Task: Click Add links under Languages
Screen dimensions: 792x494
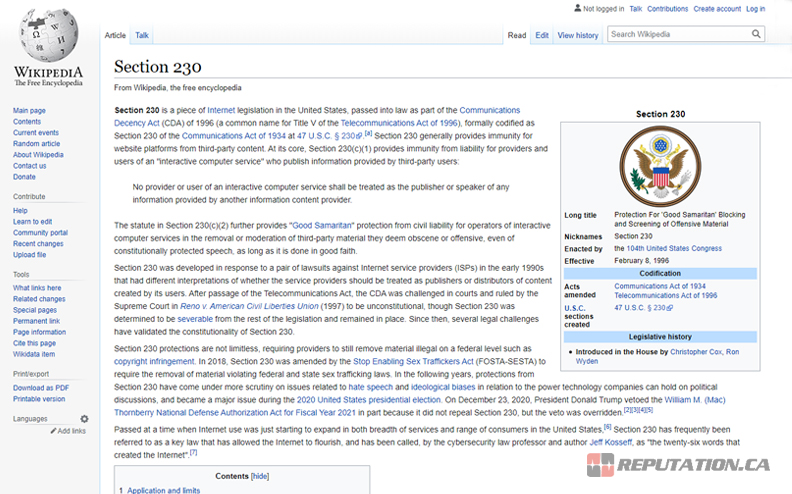Action: (71, 431)
